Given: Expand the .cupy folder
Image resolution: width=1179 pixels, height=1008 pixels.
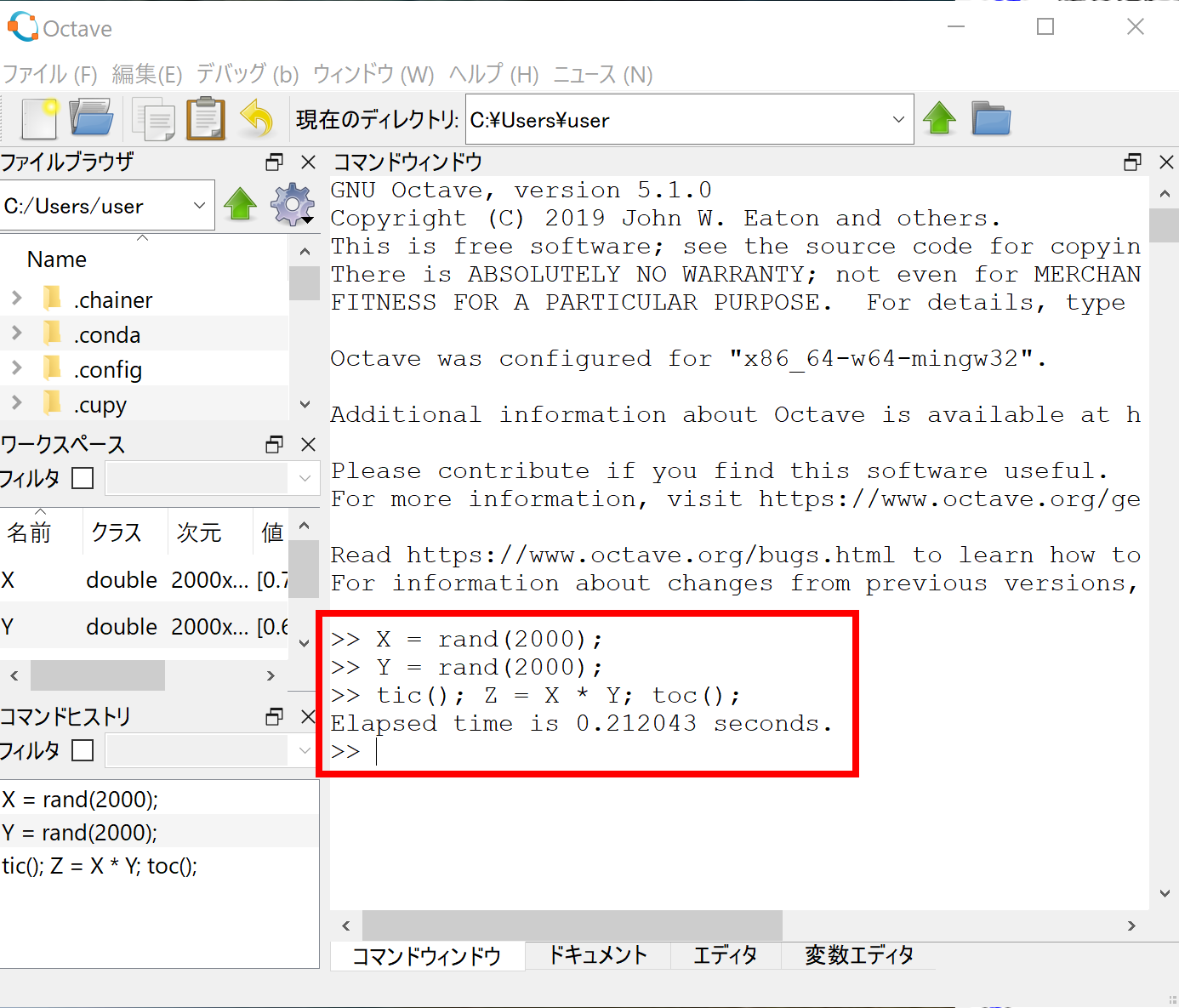Looking at the screenshot, I should point(17,403).
